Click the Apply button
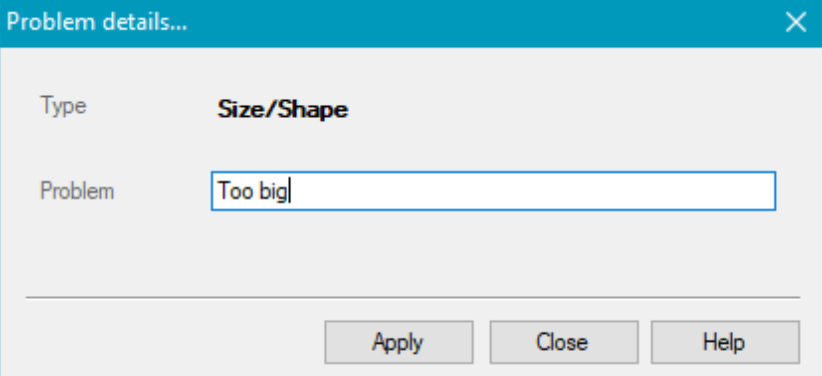Screen dimensions: 822x376 click(398, 342)
